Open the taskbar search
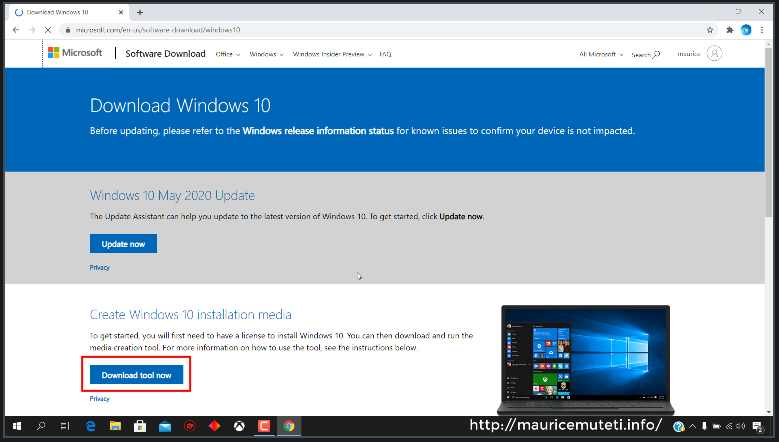The image size is (779, 442). coord(41,426)
